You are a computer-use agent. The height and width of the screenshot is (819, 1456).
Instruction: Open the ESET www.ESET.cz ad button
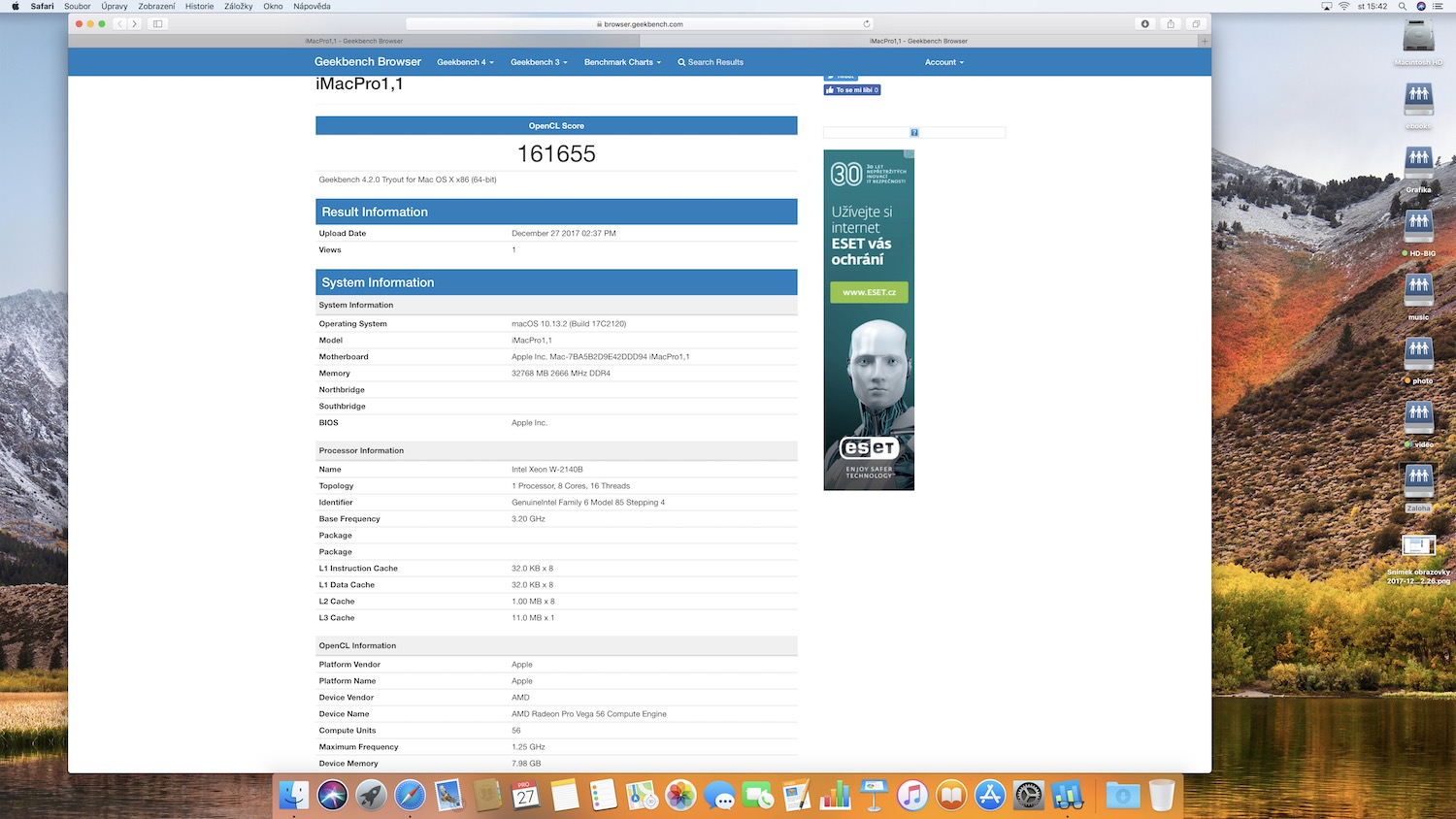(869, 292)
